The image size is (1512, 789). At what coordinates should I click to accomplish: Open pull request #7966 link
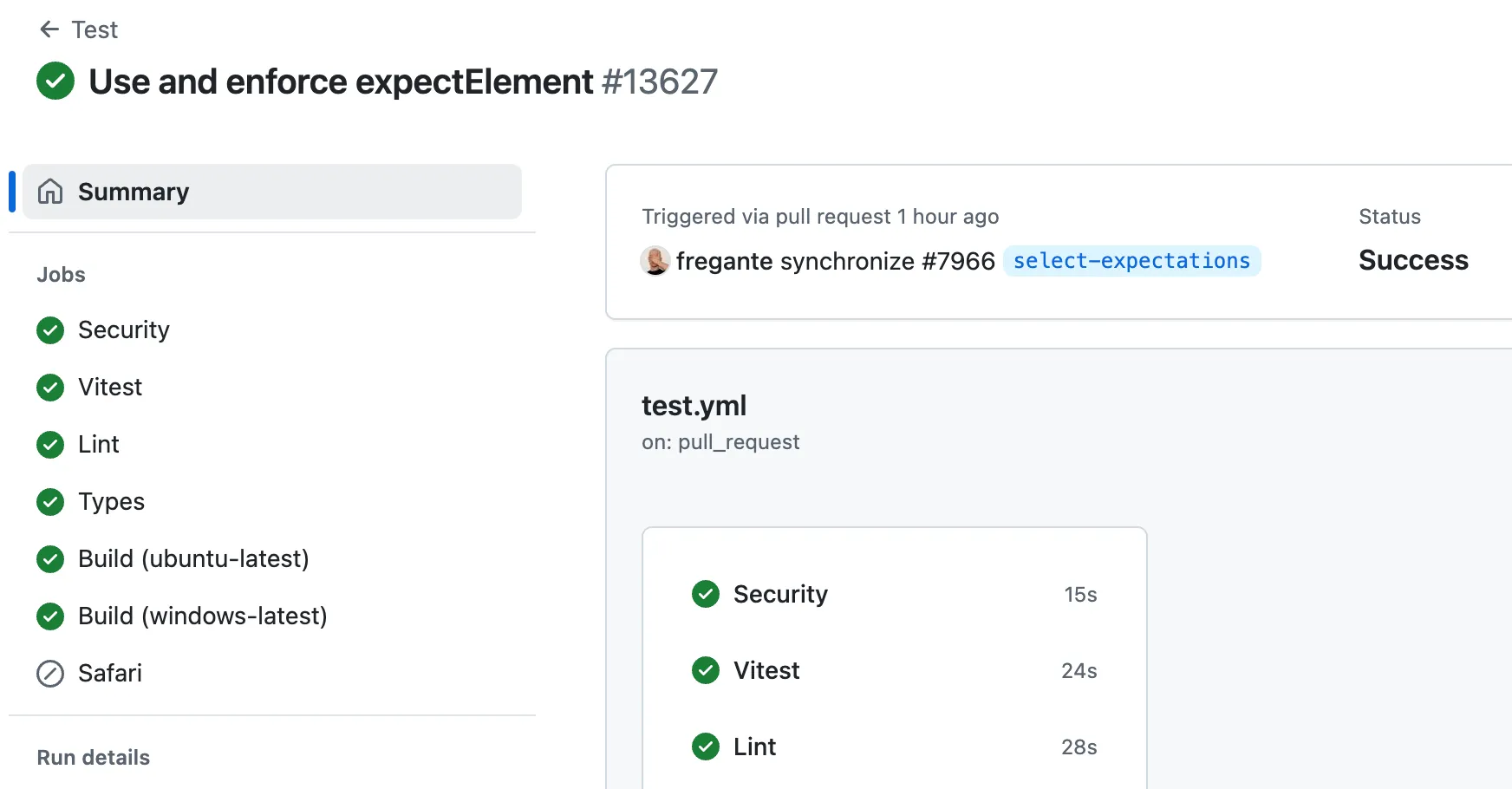958,261
